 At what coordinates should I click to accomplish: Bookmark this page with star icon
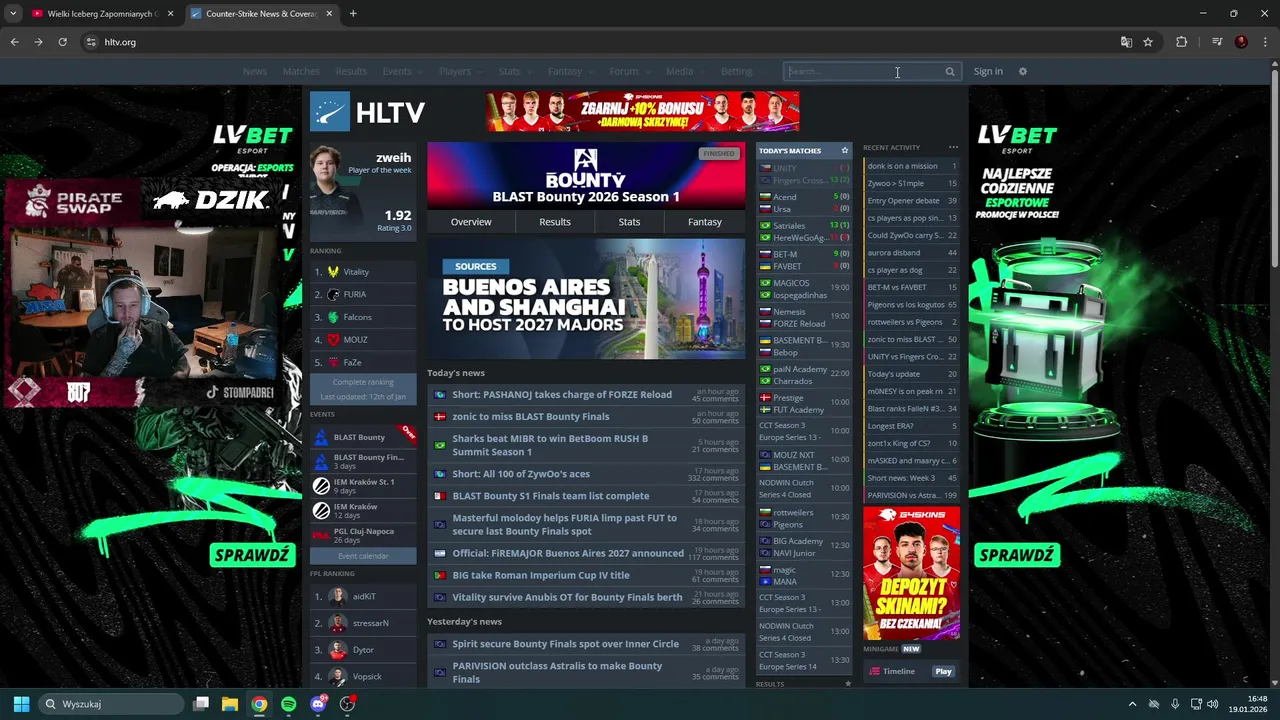(1148, 42)
